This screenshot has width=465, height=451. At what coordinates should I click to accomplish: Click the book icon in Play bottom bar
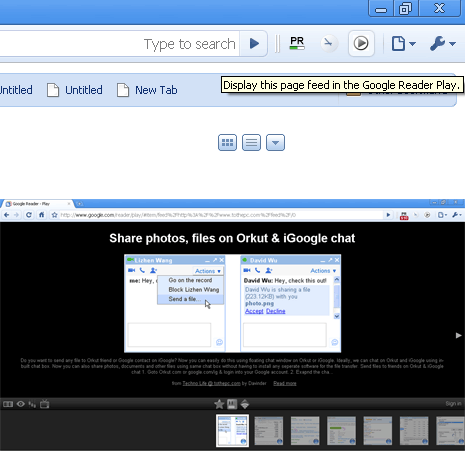[8, 404]
